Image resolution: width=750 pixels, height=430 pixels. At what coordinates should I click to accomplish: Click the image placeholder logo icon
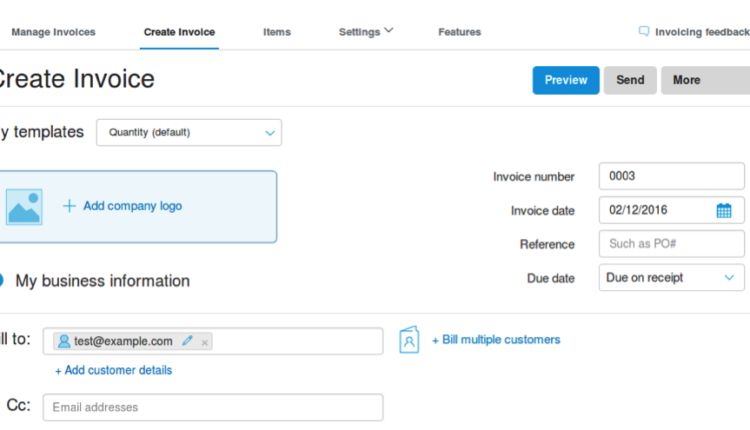tap(24, 206)
